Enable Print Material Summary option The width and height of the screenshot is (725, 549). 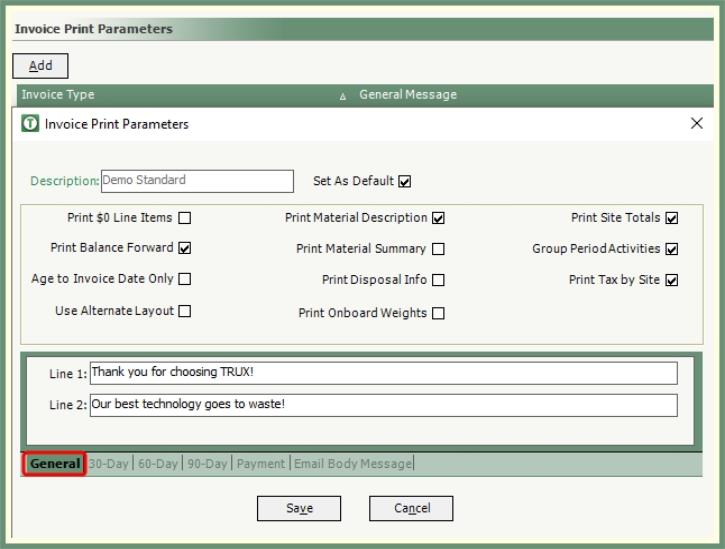(438, 249)
